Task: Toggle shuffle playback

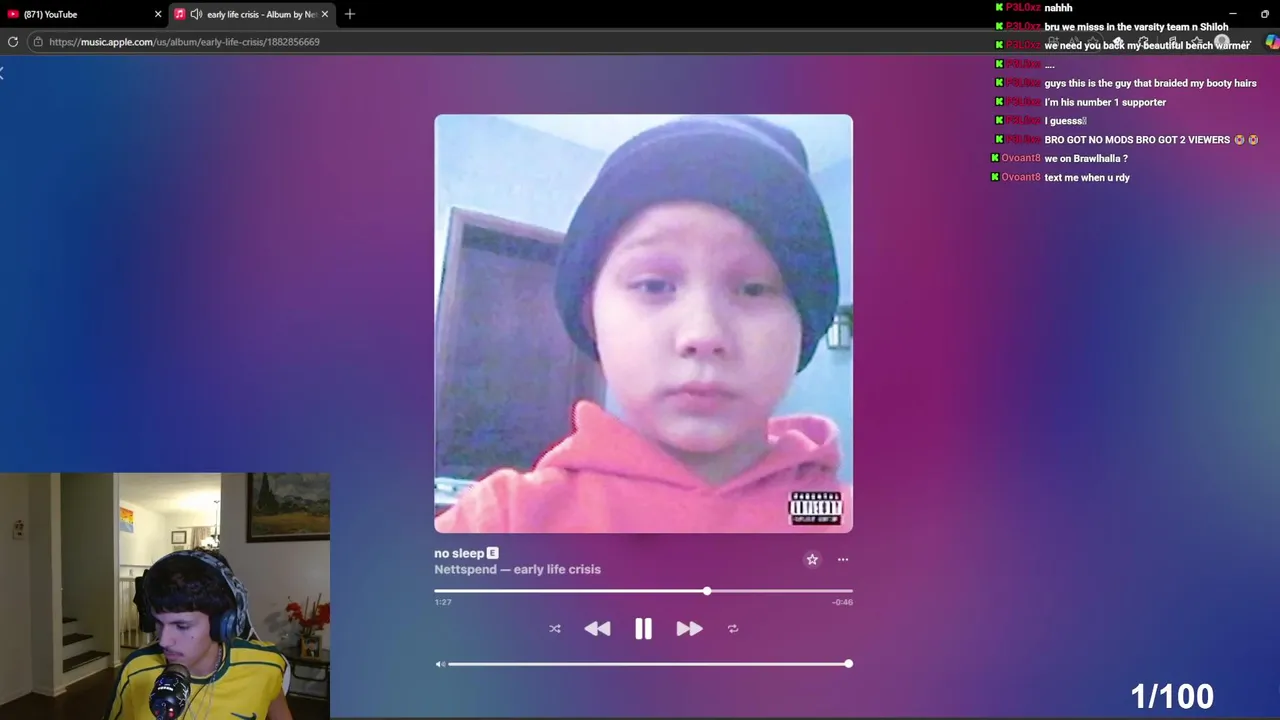Action: point(555,629)
